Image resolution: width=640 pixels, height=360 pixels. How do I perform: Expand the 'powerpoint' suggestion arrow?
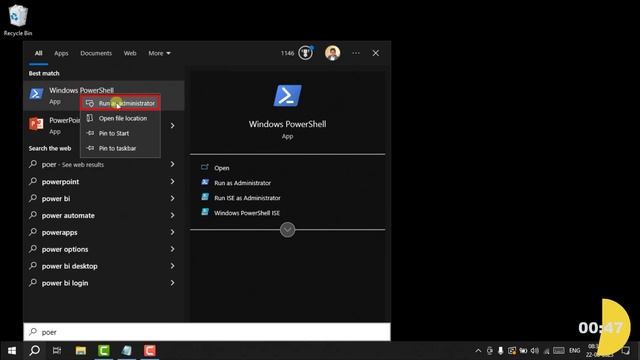point(172,182)
